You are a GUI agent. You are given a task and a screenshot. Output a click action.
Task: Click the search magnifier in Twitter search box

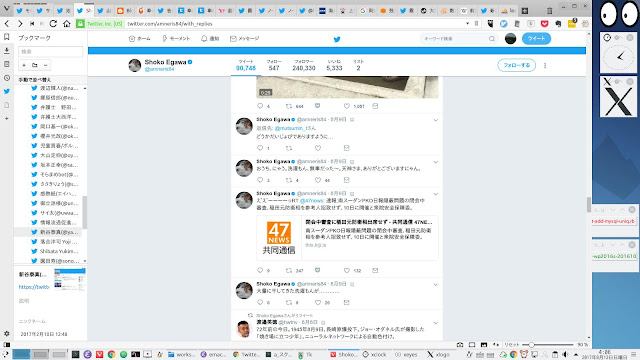(491, 39)
